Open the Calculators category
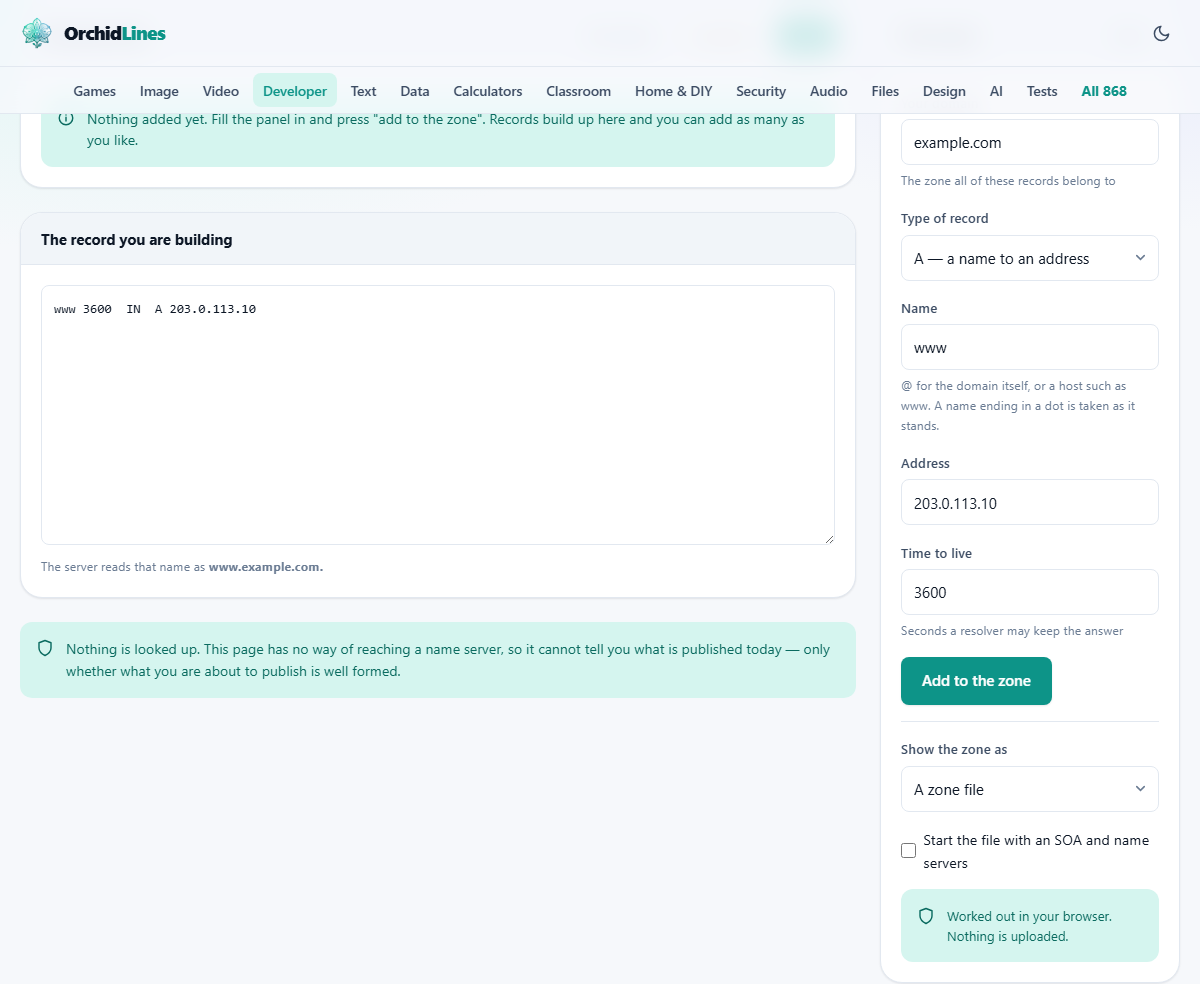Screen dimensions: 1200x984 click(488, 91)
